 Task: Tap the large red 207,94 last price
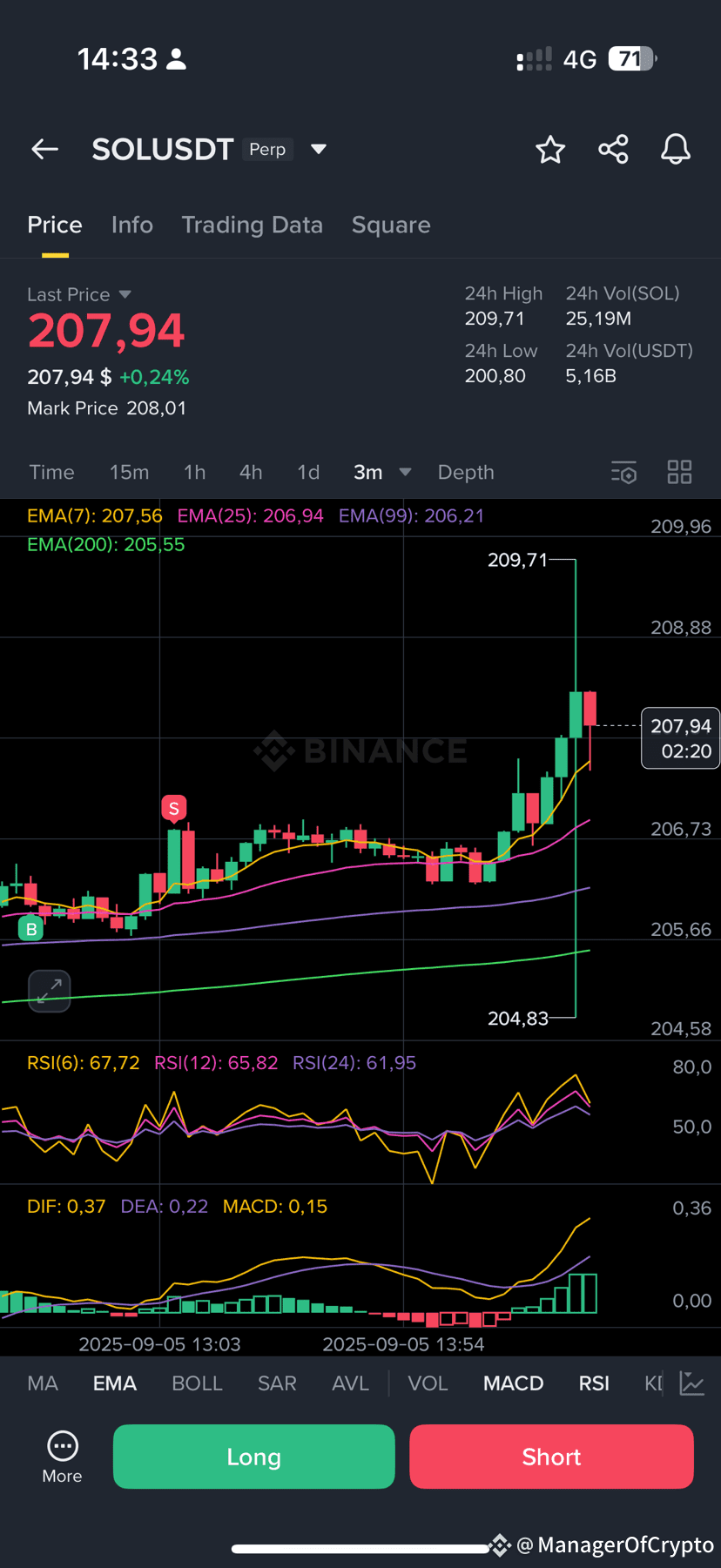point(106,331)
